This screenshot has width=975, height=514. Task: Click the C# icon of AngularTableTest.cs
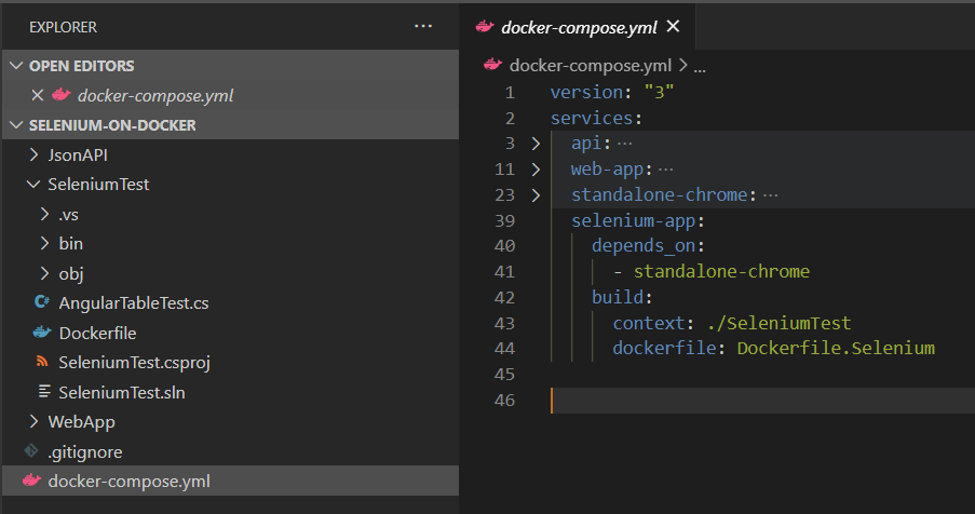pyautogui.click(x=42, y=303)
